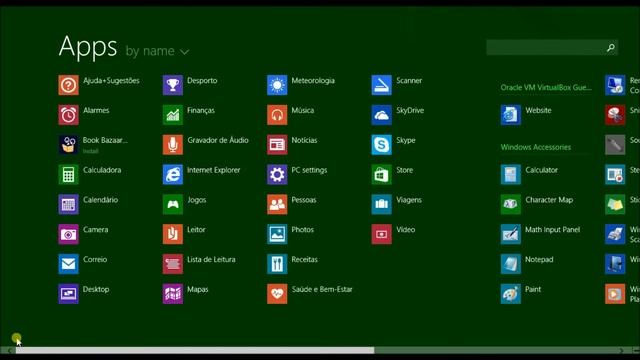Open the Leitor app icon

pos(173,234)
